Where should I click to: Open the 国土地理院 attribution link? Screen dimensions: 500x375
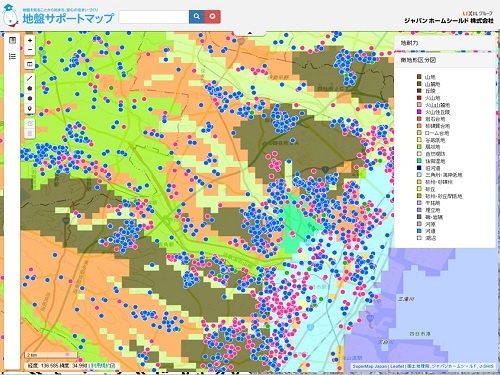418,366
